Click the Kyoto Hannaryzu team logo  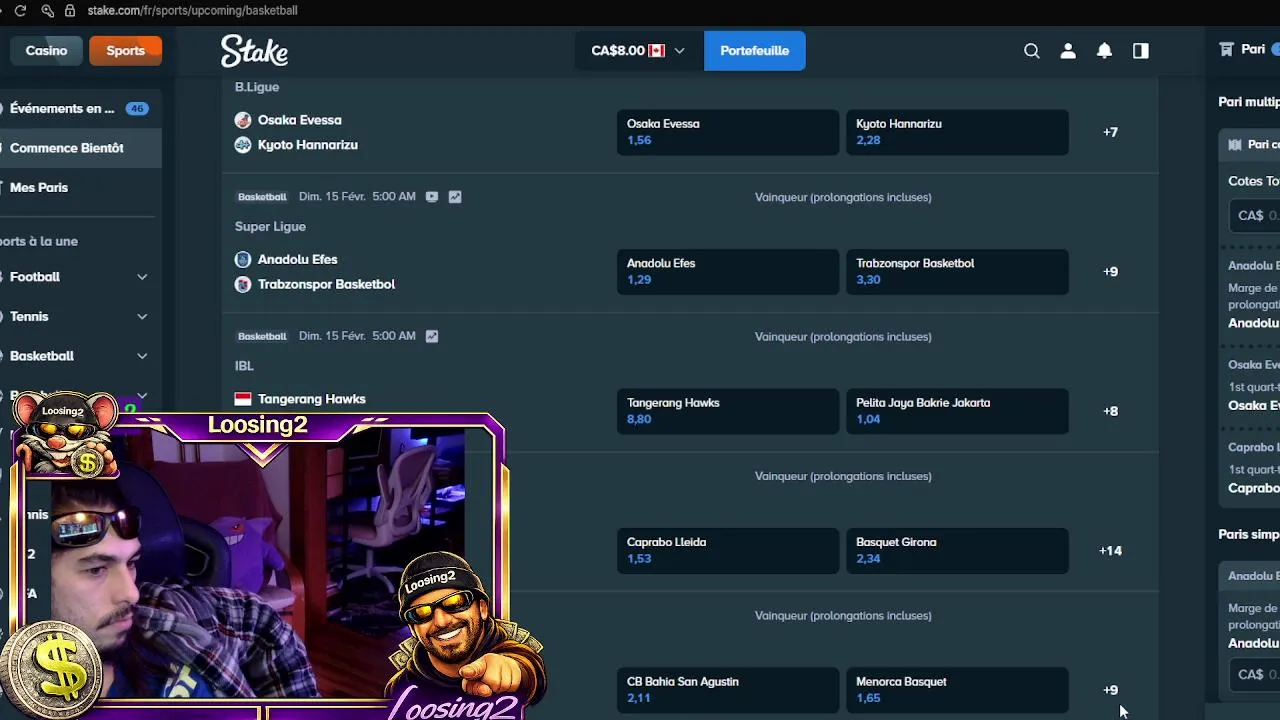(x=243, y=145)
